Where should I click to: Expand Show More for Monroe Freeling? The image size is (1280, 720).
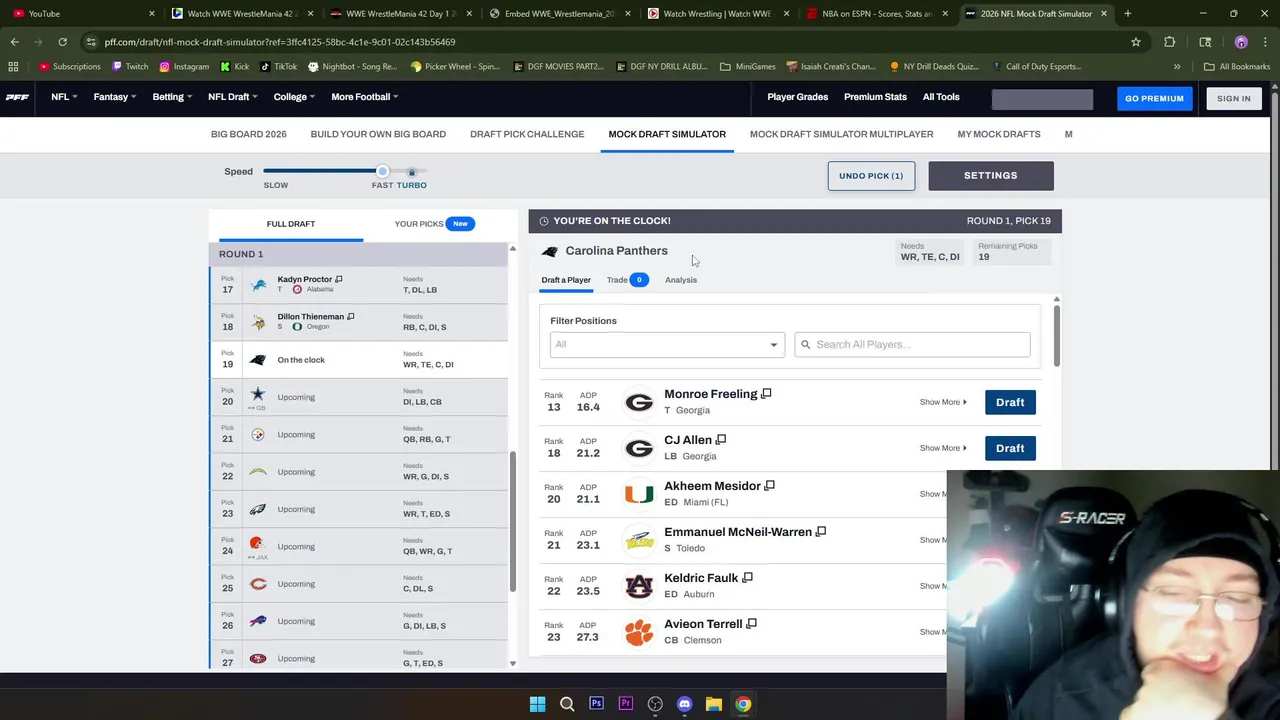pyautogui.click(x=943, y=402)
